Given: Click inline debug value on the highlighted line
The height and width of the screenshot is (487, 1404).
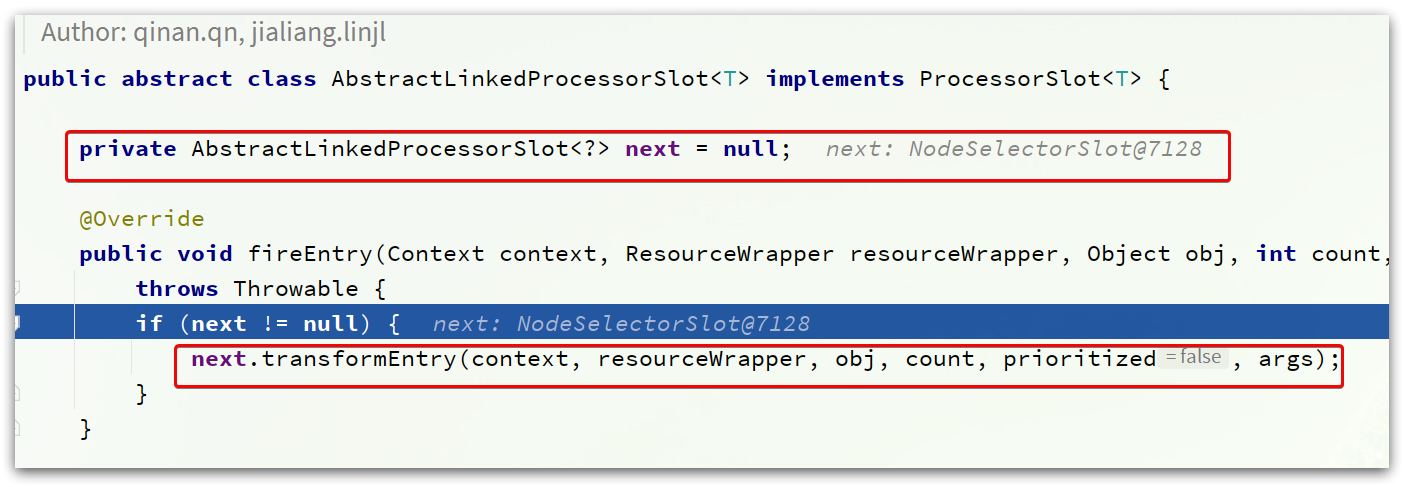Looking at the screenshot, I should (621, 324).
